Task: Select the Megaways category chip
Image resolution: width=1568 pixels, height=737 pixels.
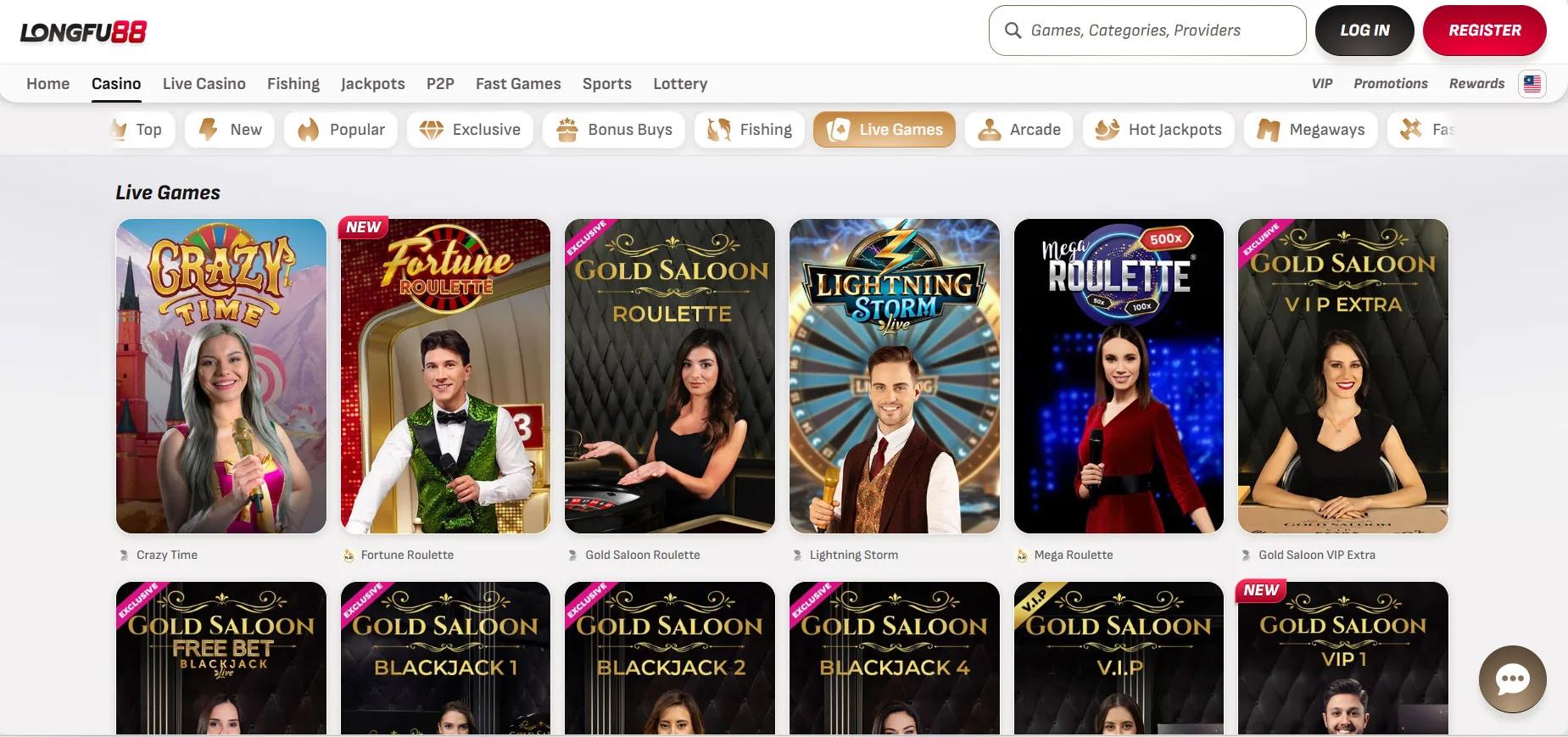Action: pos(1310,130)
